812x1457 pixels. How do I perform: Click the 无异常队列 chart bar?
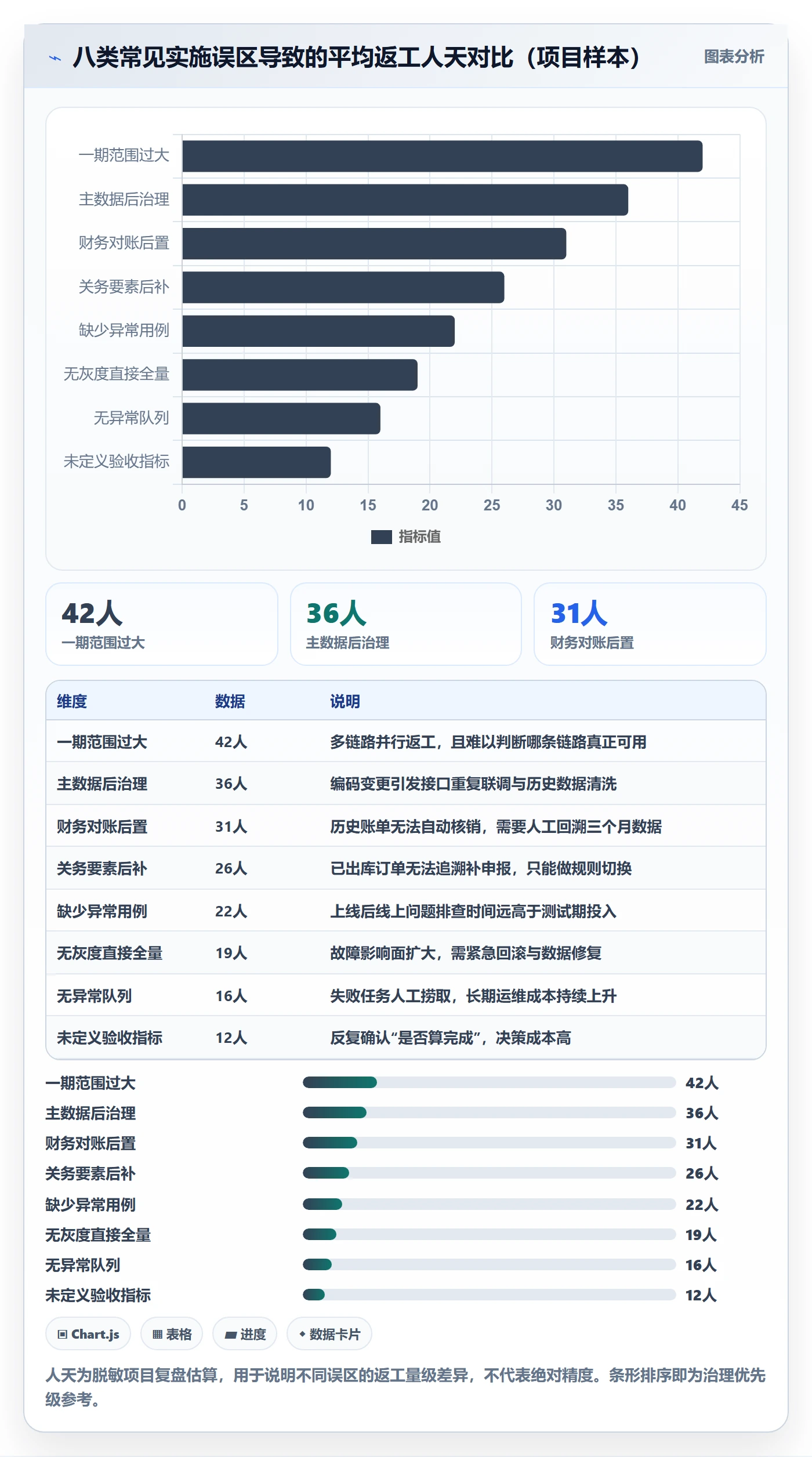coord(281,419)
